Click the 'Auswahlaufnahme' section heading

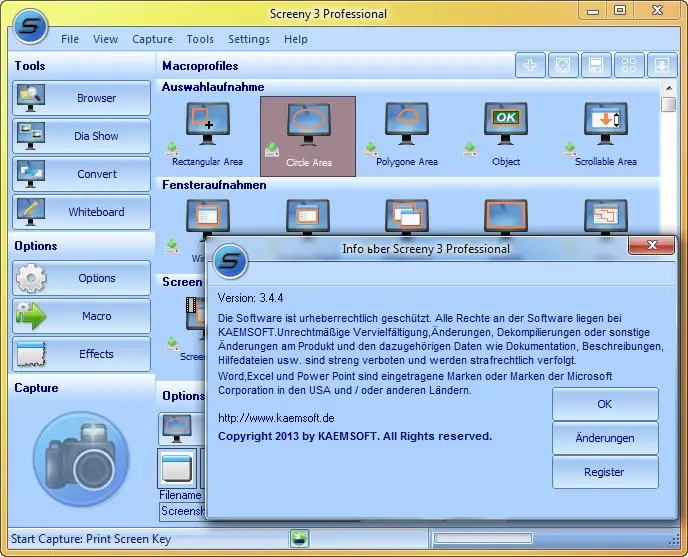click(213, 87)
